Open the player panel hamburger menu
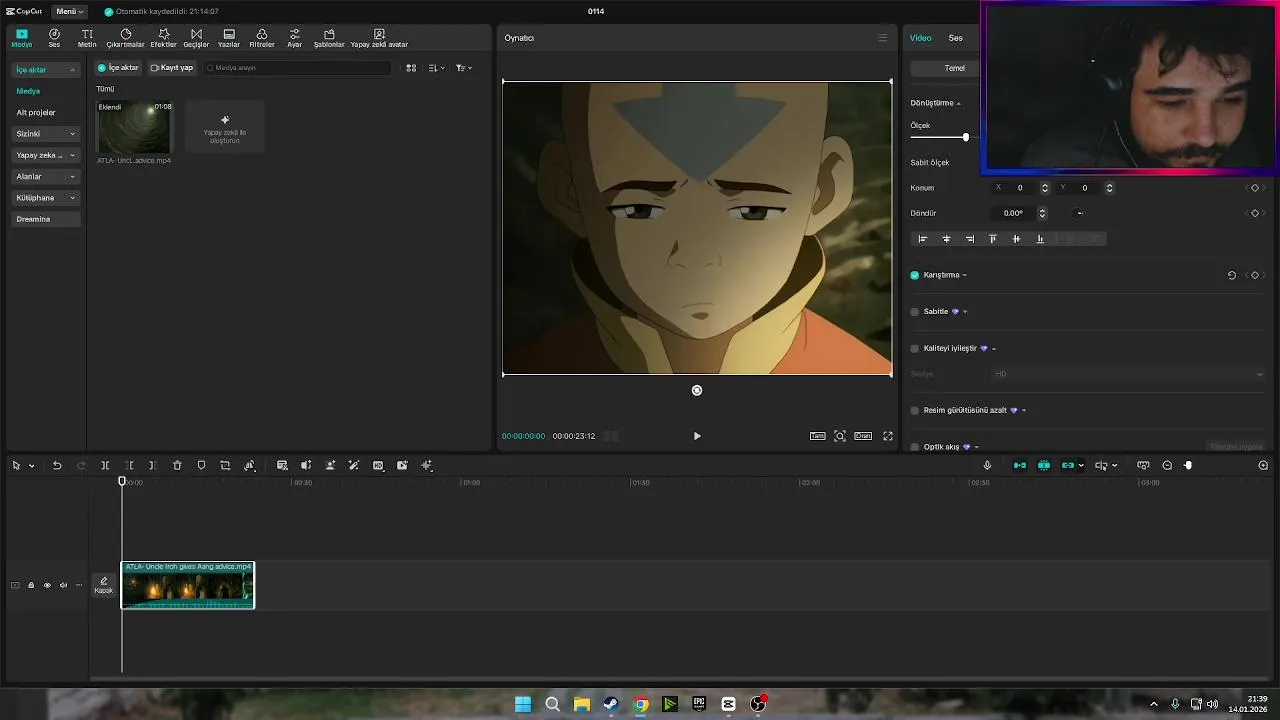1280x720 pixels. (x=882, y=38)
